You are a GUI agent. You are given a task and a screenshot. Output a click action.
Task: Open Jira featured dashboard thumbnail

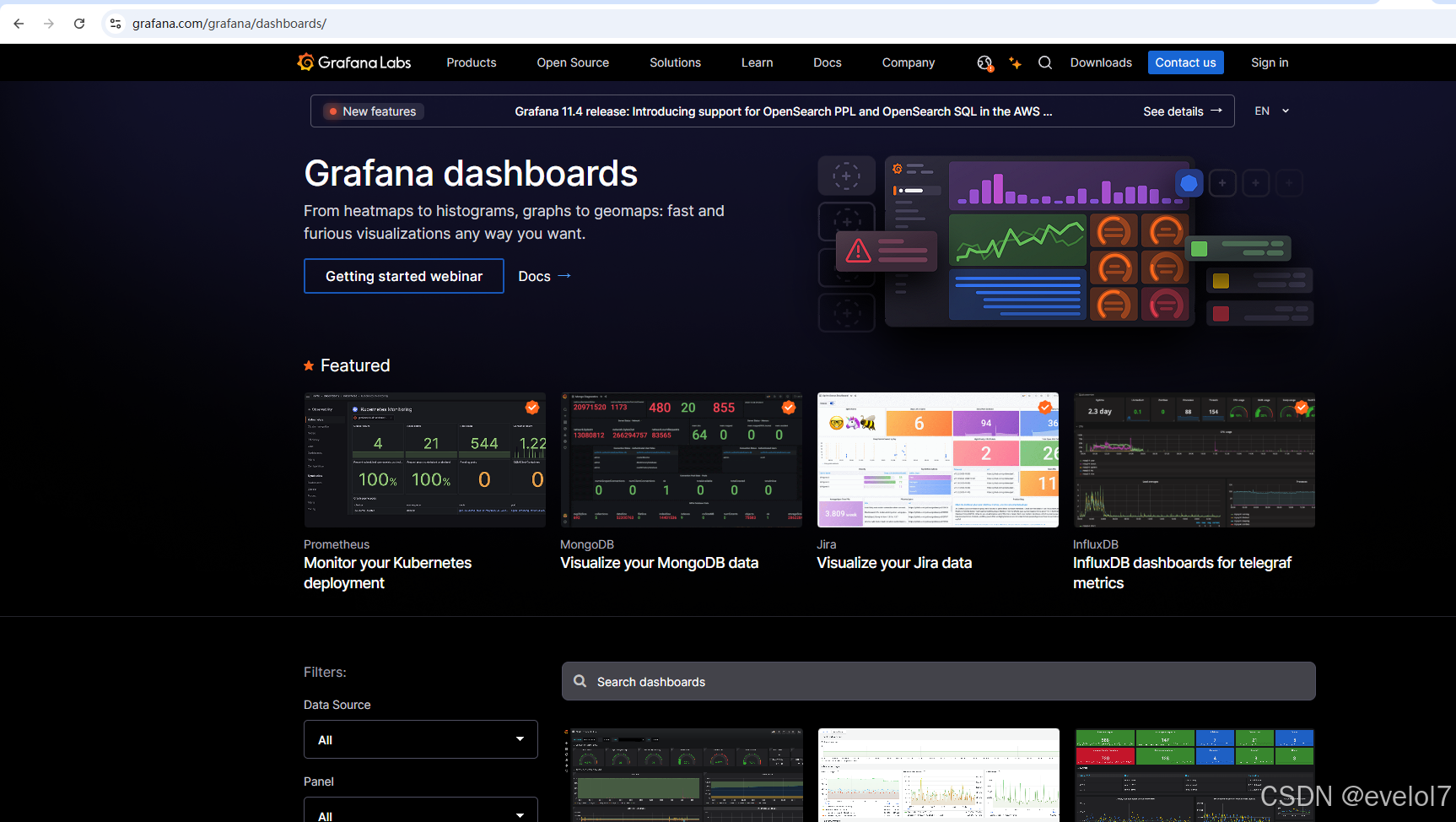(x=938, y=460)
